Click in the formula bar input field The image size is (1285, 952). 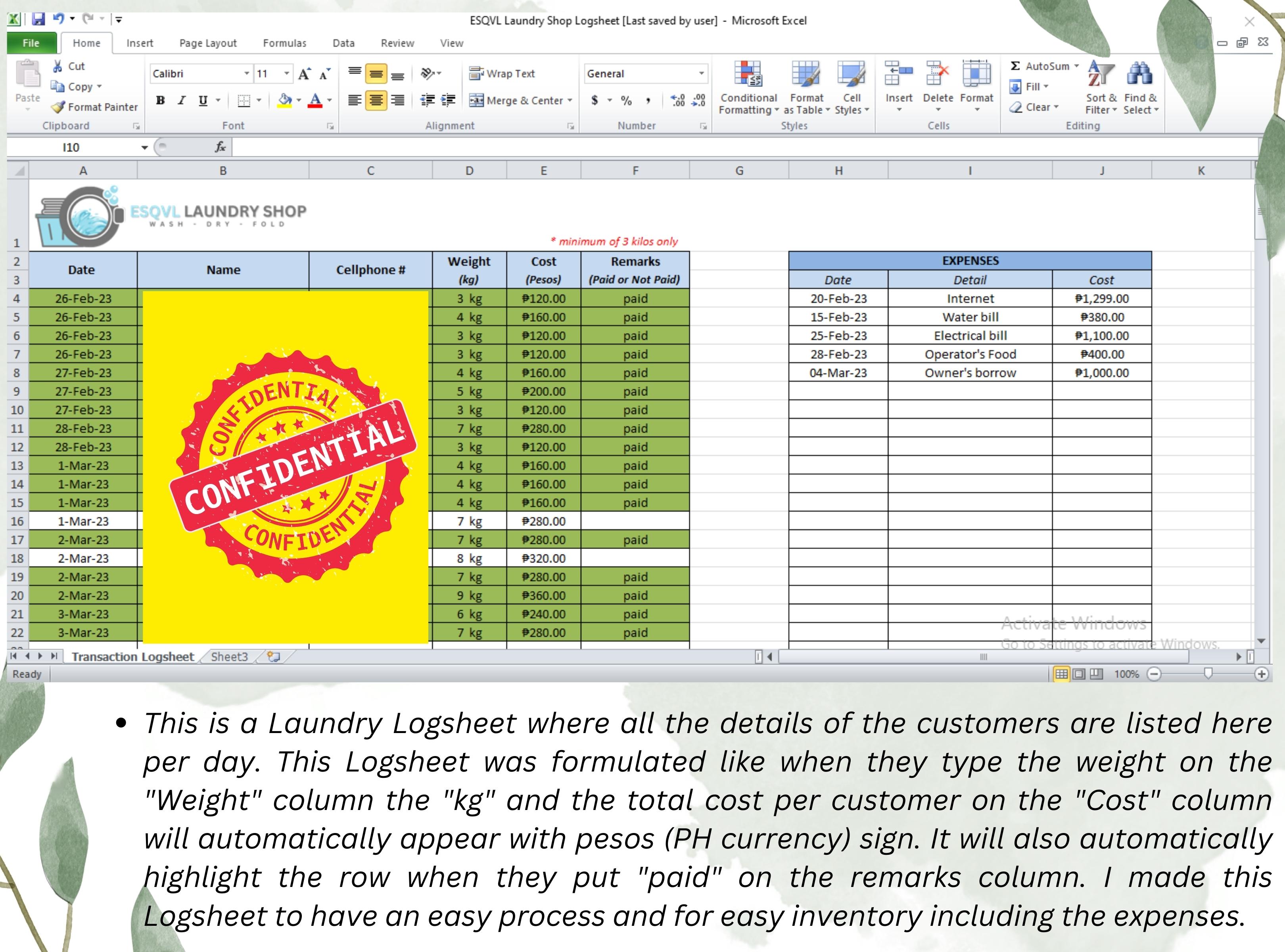tap(691, 148)
